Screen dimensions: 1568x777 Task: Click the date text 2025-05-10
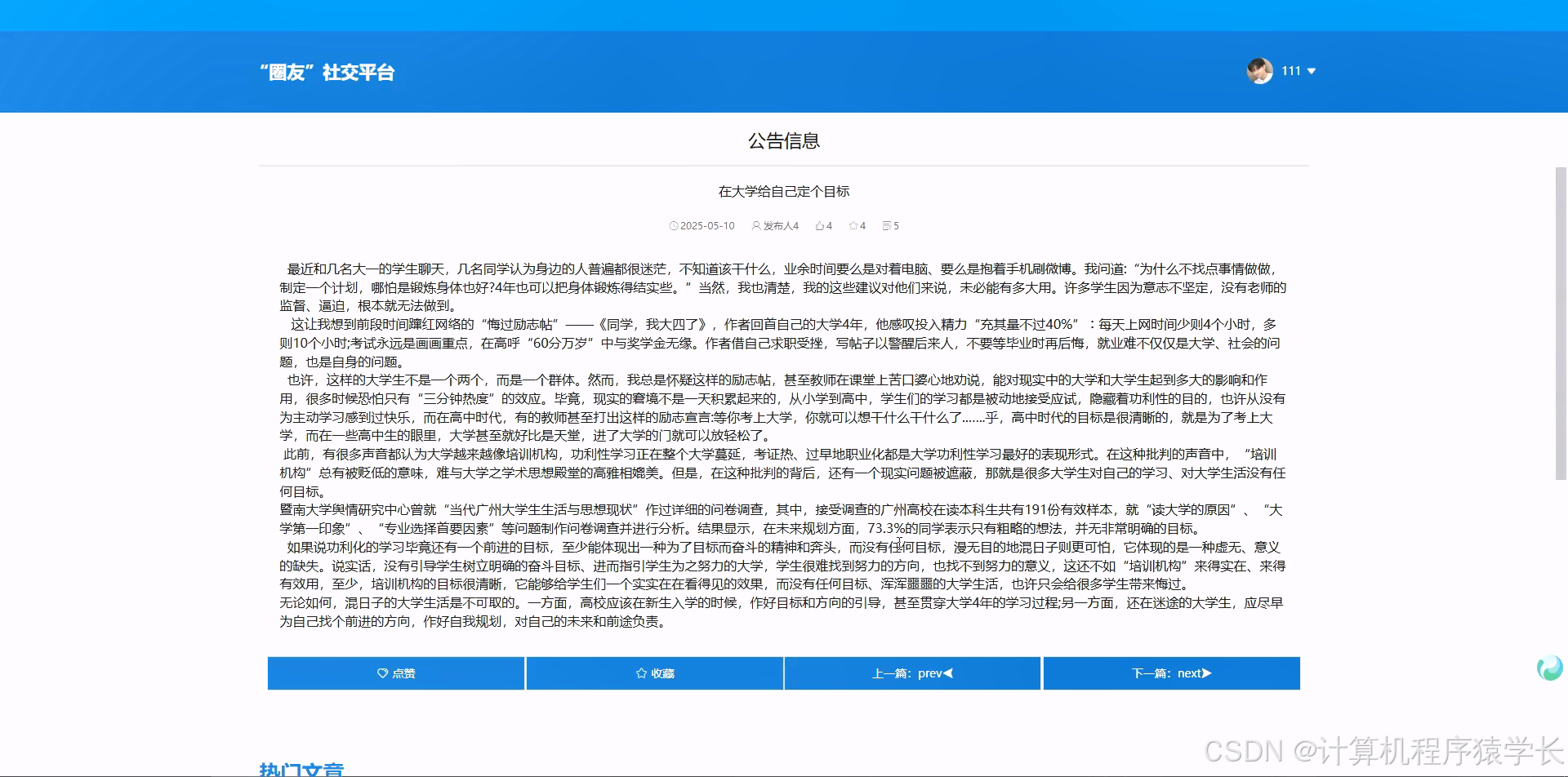707,226
